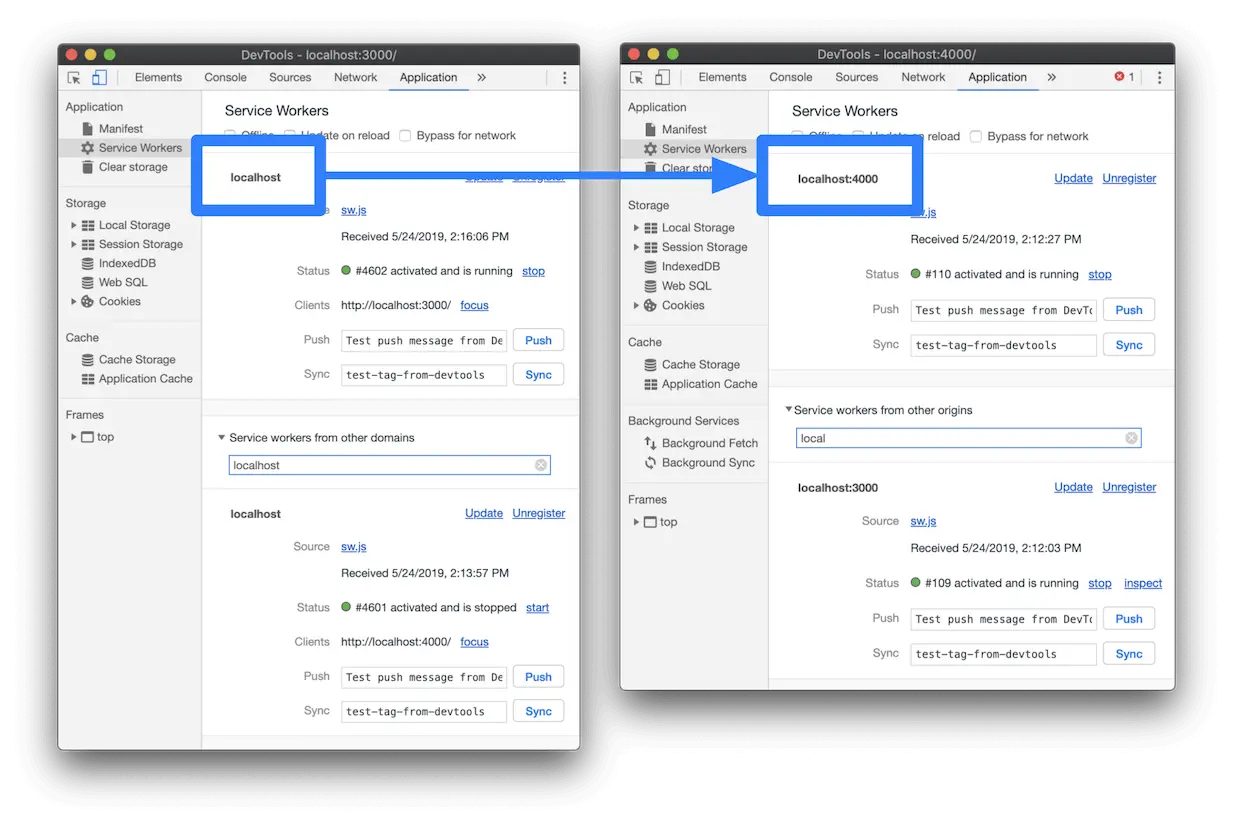Collapse Service workers from other domains
Image resolution: width=1250 pixels, height=828 pixels.
(221, 437)
